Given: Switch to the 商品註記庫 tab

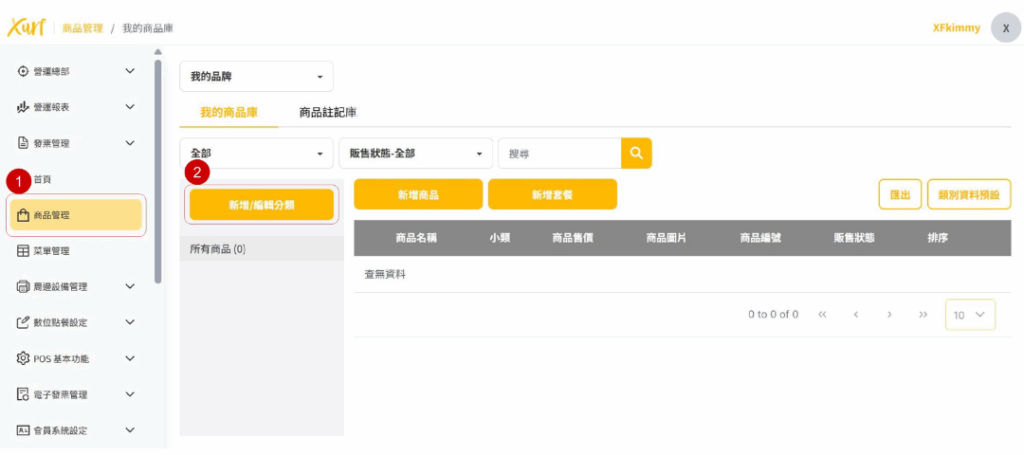Looking at the screenshot, I should (x=328, y=113).
